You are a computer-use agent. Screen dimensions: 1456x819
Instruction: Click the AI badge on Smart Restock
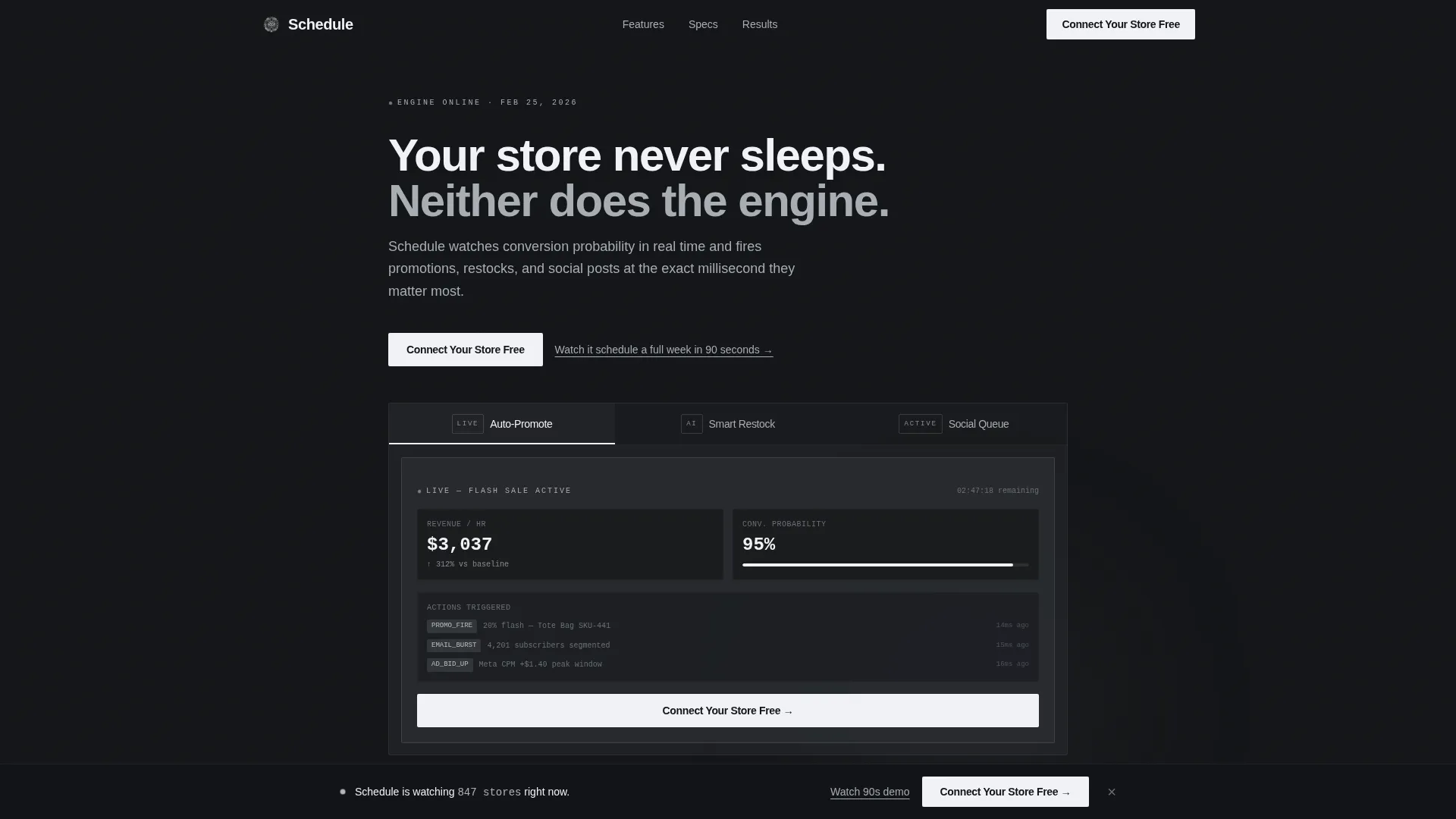(692, 424)
